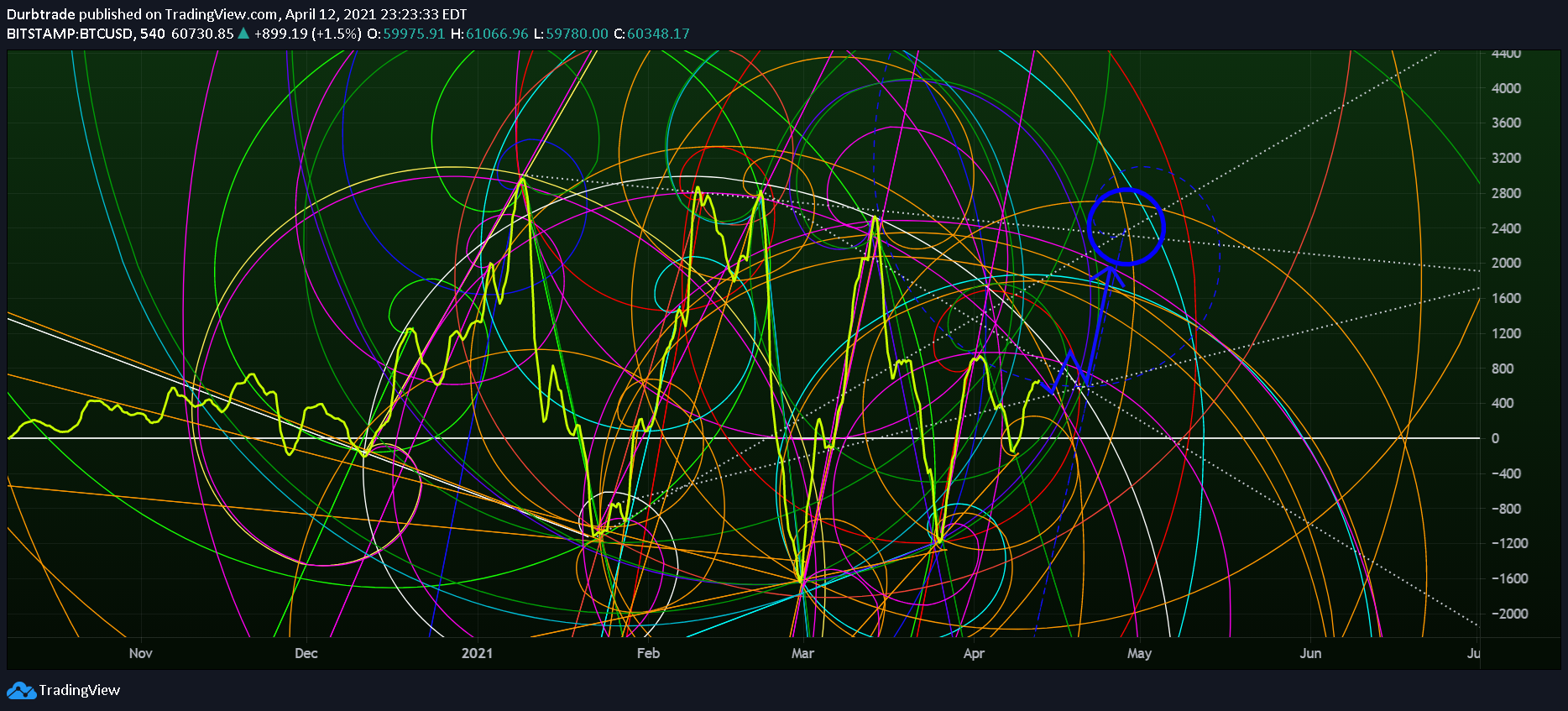
Task: Click the May label on time axis
Action: (1139, 653)
